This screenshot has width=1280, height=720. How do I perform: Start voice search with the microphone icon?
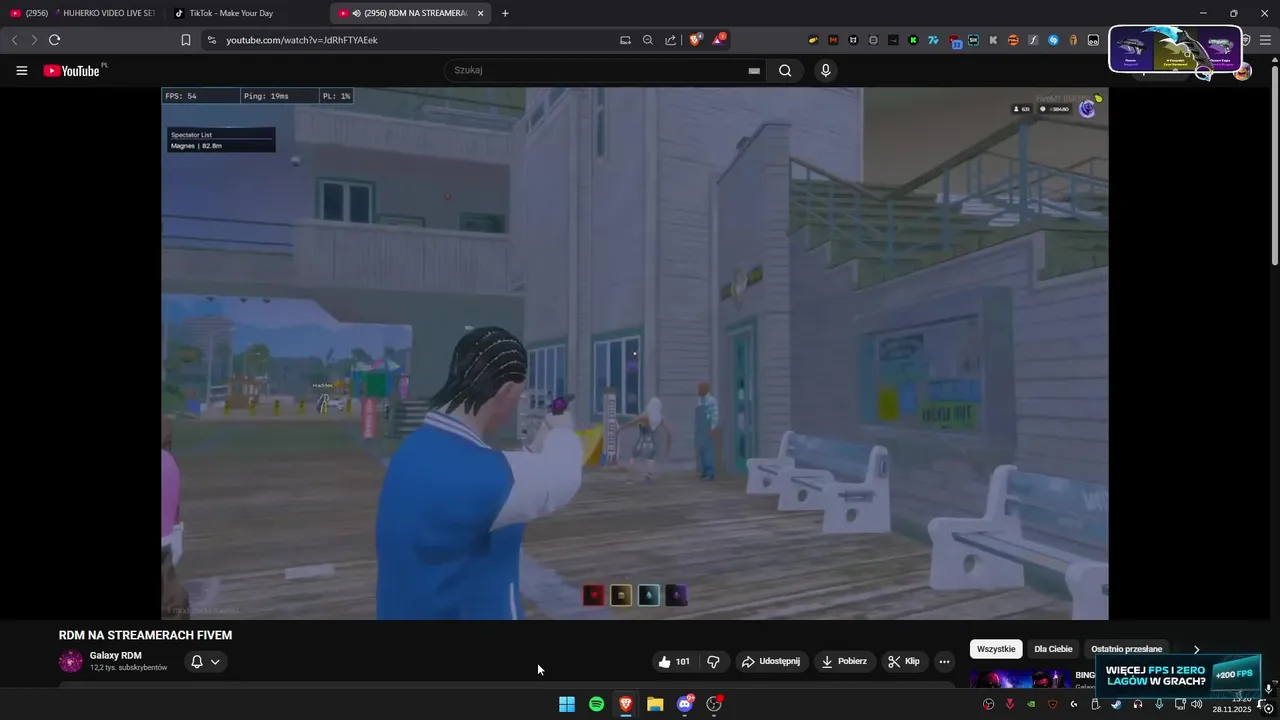coord(825,71)
